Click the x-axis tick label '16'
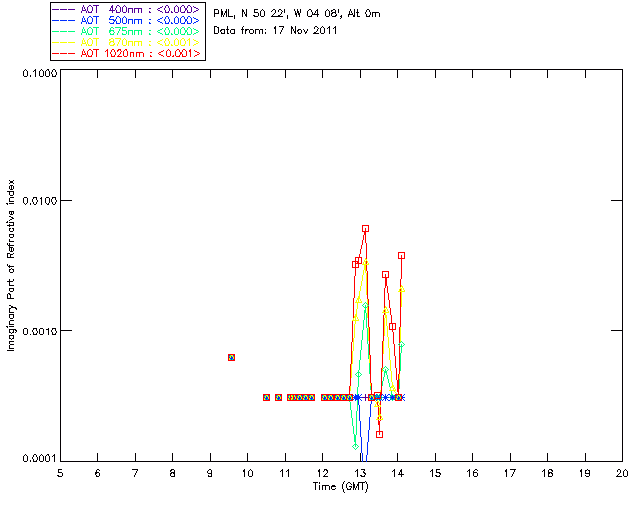The height and width of the screenshot is (512, 640). 472,473
